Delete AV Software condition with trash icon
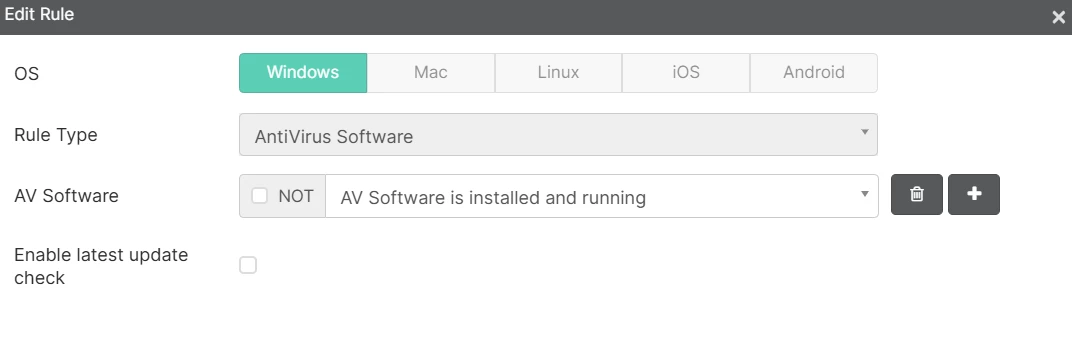The image size is (1072, 361). click(x=916, y=195)
